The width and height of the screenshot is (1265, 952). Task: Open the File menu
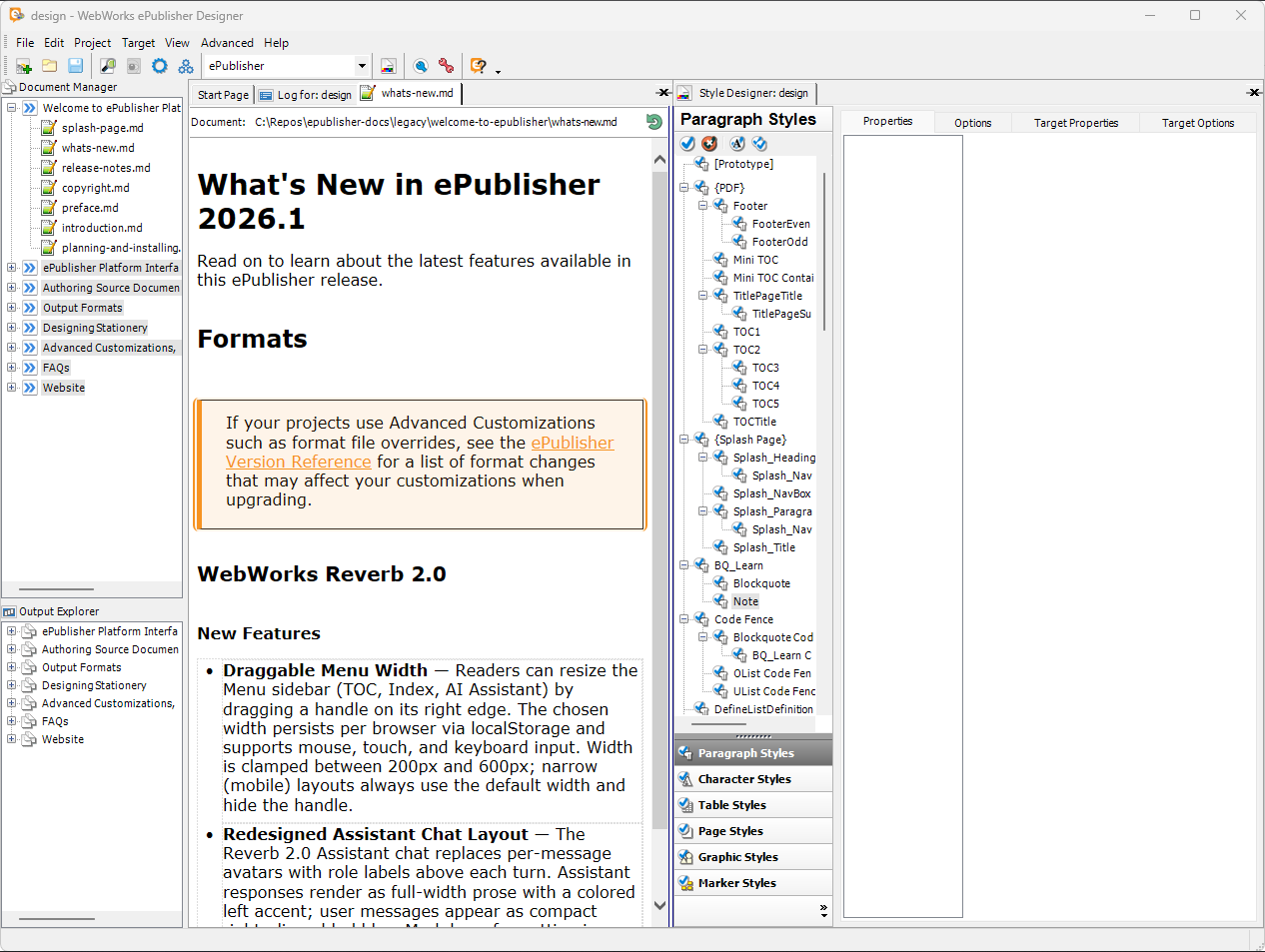click(25, 43)
